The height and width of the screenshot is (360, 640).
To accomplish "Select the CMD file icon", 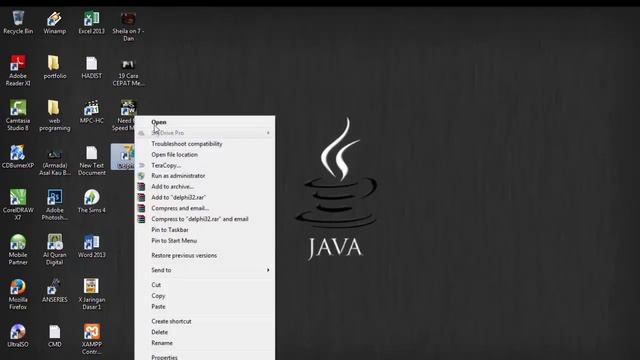I will click(54, 336).
